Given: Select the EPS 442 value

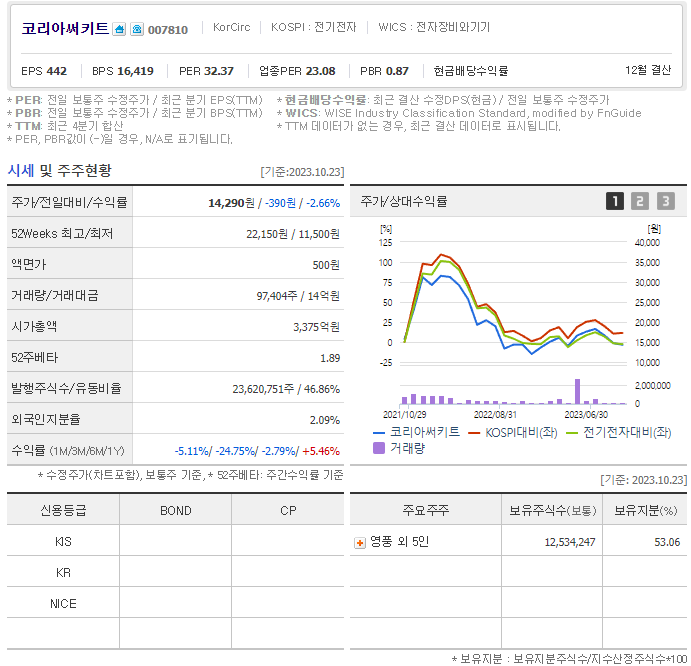Looking at the screenshot, I should pos(44,71).
